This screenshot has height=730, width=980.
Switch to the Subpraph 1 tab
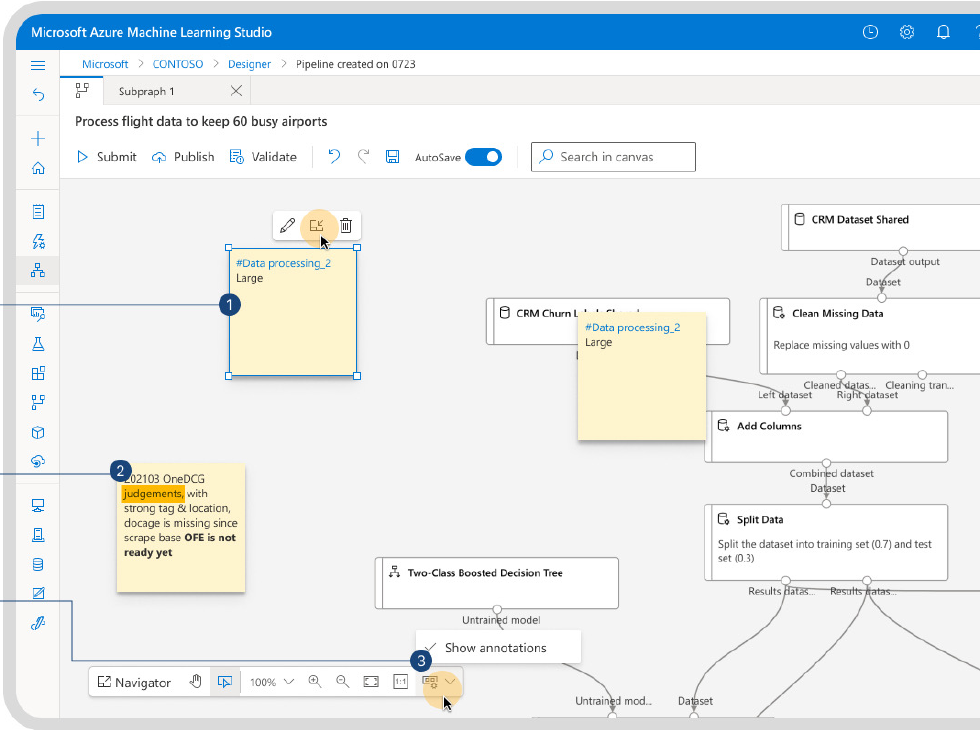click(147, 91)
